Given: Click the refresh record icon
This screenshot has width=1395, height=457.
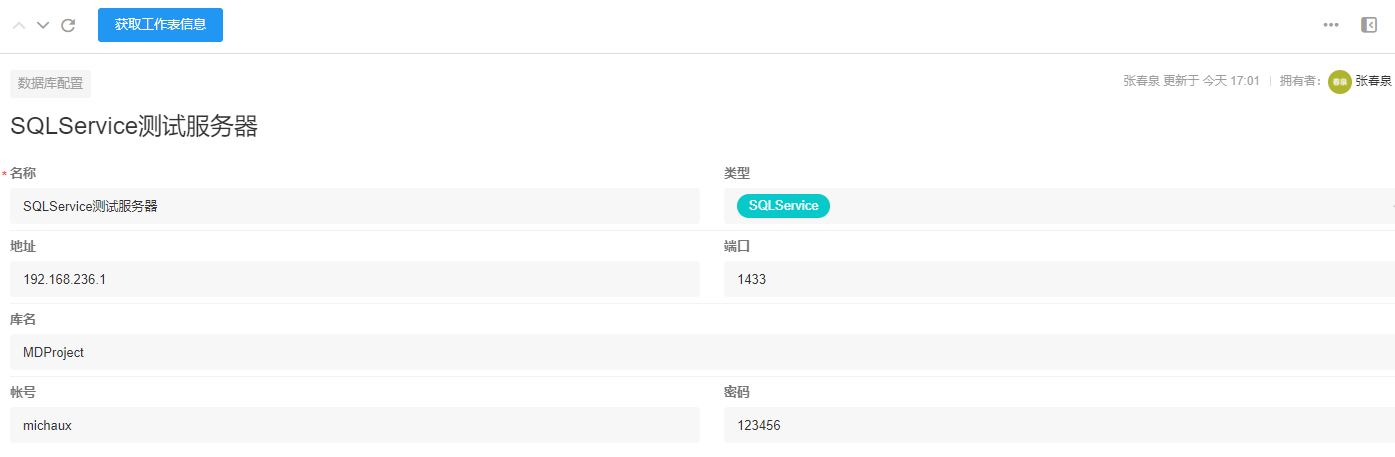Looking at the screenshot, I should (x=68, y=25).
